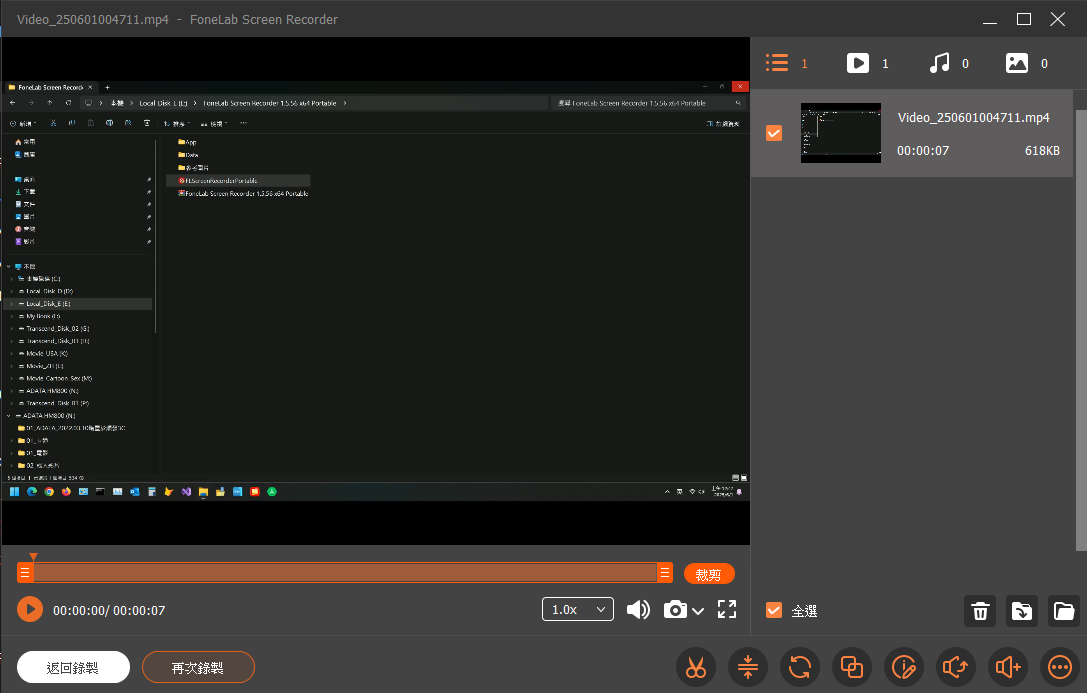Select the Video_250601004711.mp4 thumbnail
1087x693 pixels.
pyautogui.click(x=841, y=133)
